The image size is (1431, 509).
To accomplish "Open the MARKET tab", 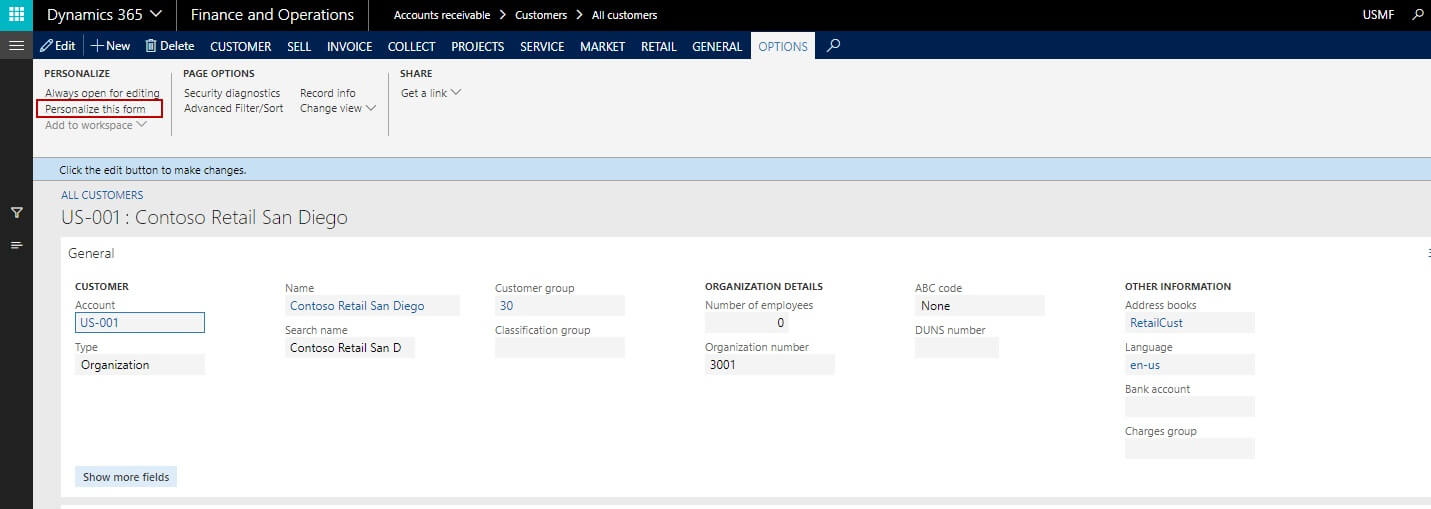I will click(602, 46).
